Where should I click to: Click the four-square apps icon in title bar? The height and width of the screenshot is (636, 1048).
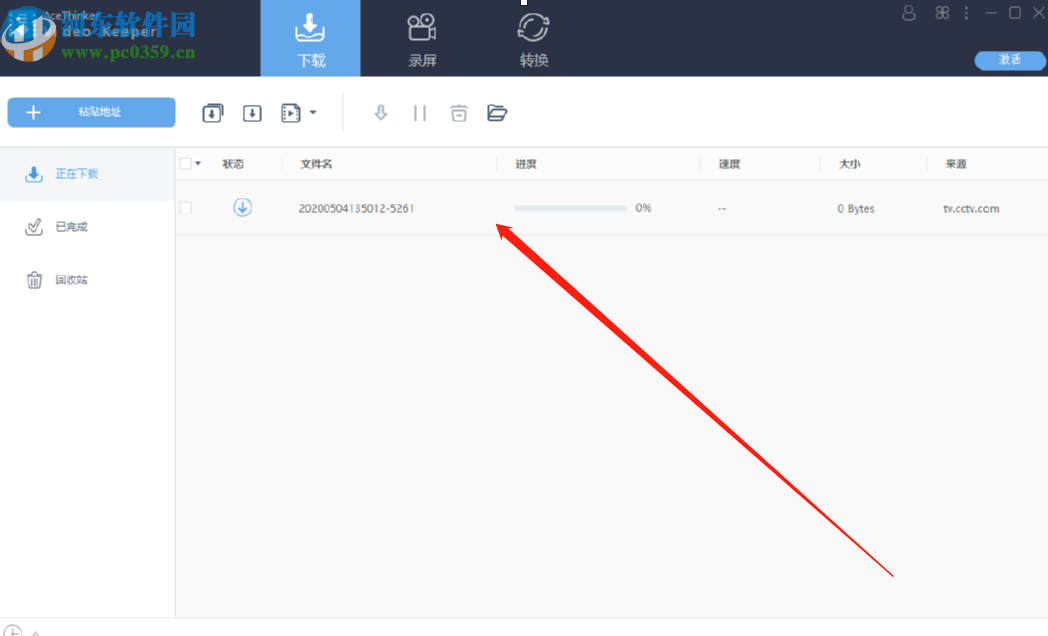coord(942,13)
